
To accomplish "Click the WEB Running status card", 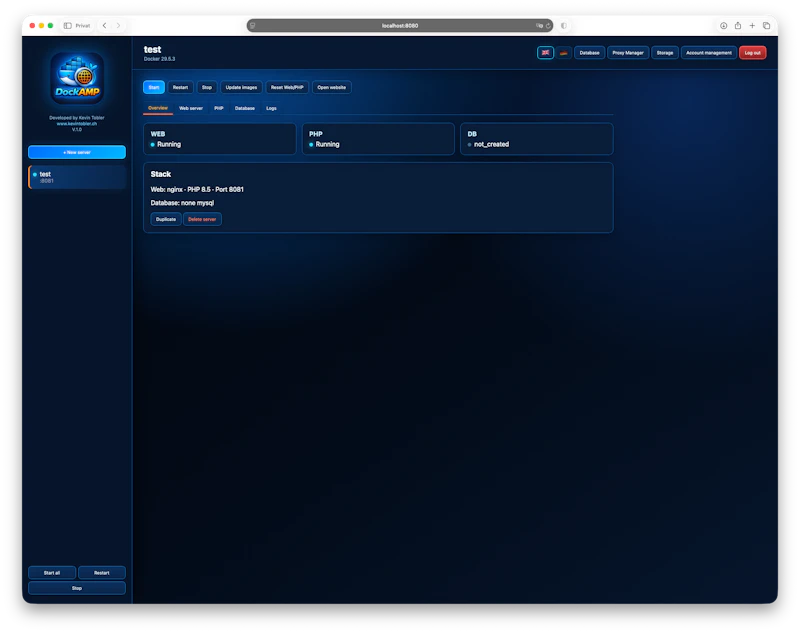I will click(x=219, y=139).
